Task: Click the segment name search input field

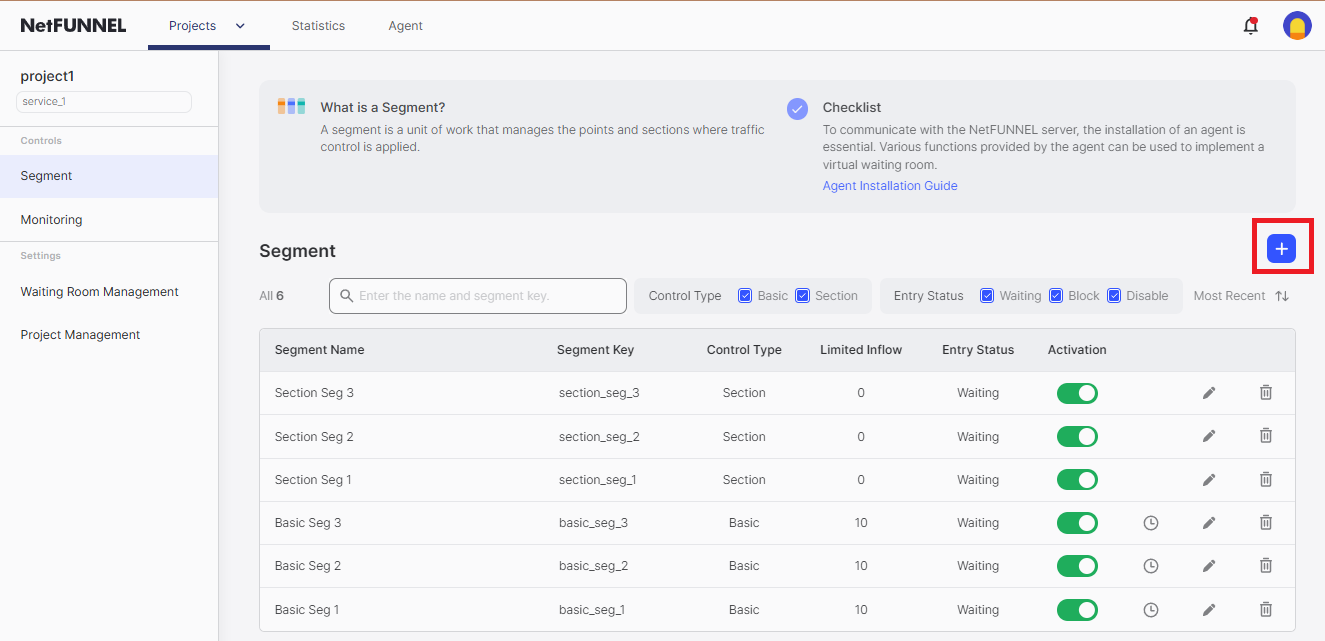Action: pos(477,295)
